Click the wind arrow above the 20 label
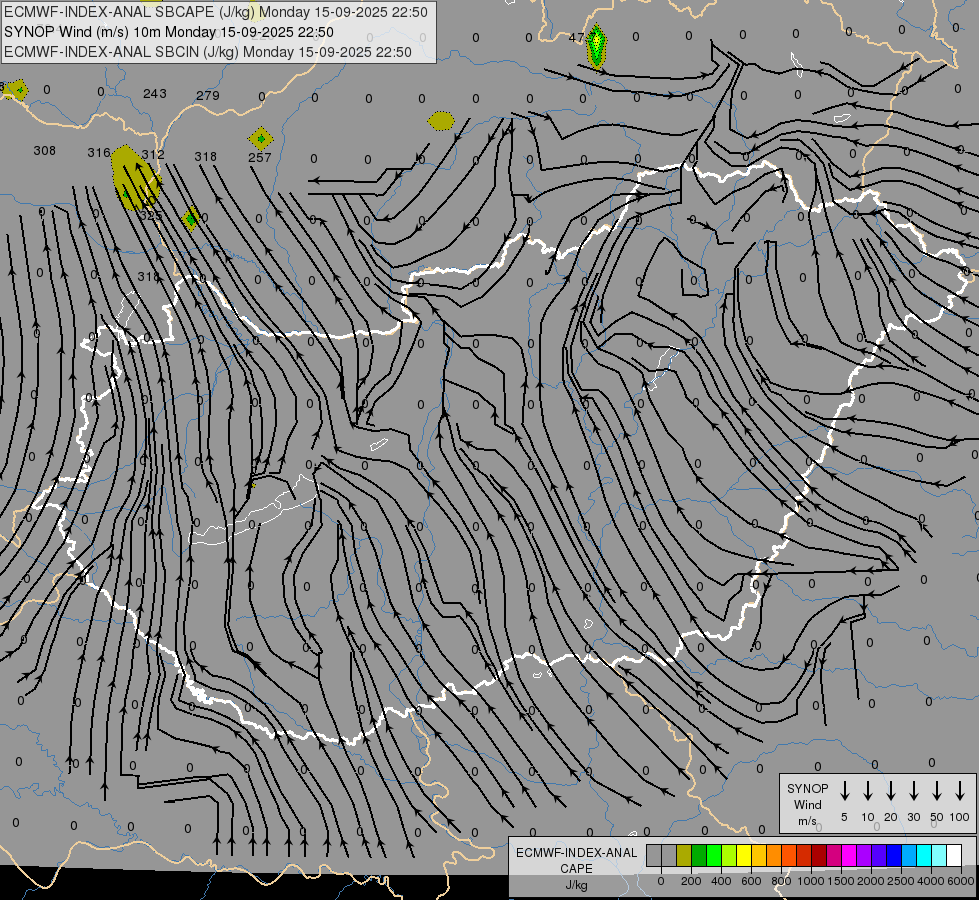The height and width of the screenshot is (900, 979). [x=890, y=790]
